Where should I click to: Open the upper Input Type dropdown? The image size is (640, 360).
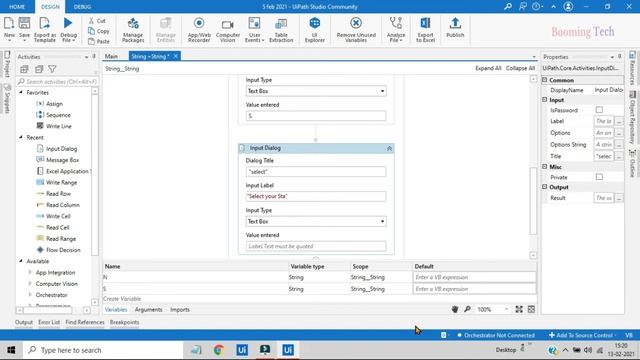tap(316, 91)
